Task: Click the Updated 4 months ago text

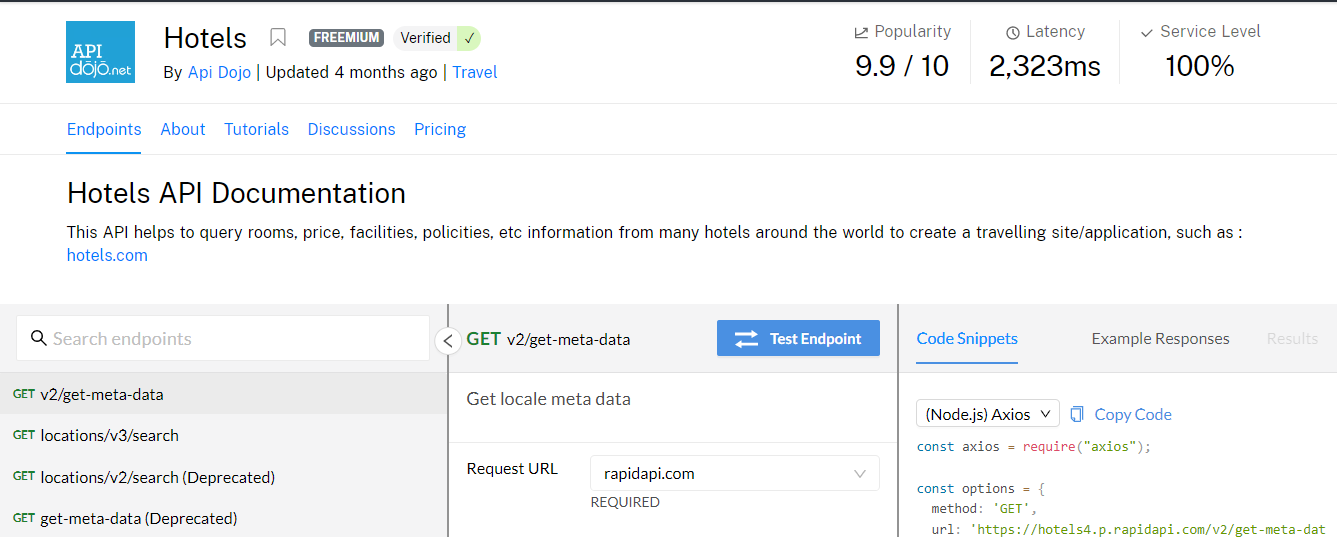Action: (x=351, y=72)
